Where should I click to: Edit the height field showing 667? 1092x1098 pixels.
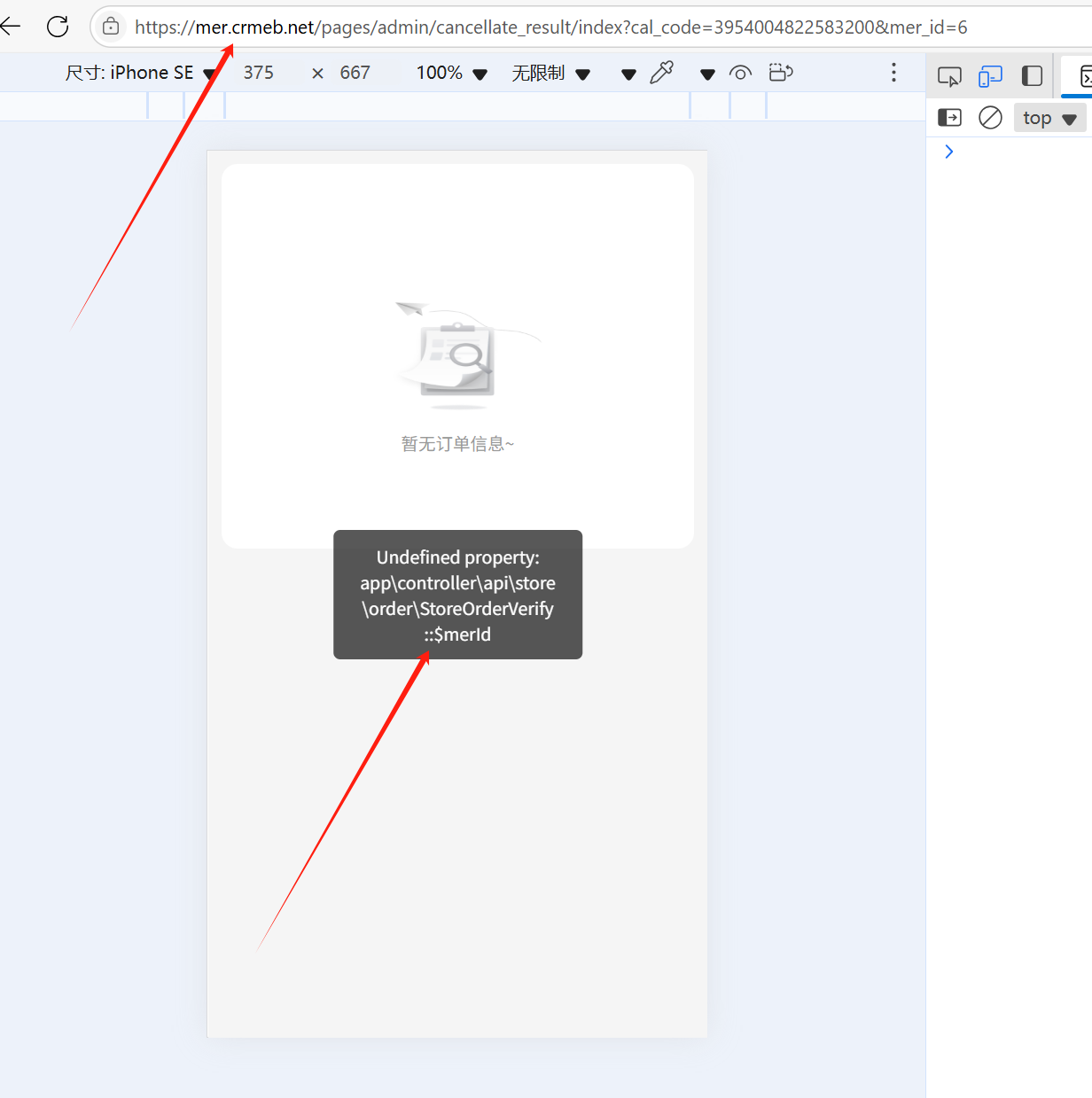(x=355, y=73)
